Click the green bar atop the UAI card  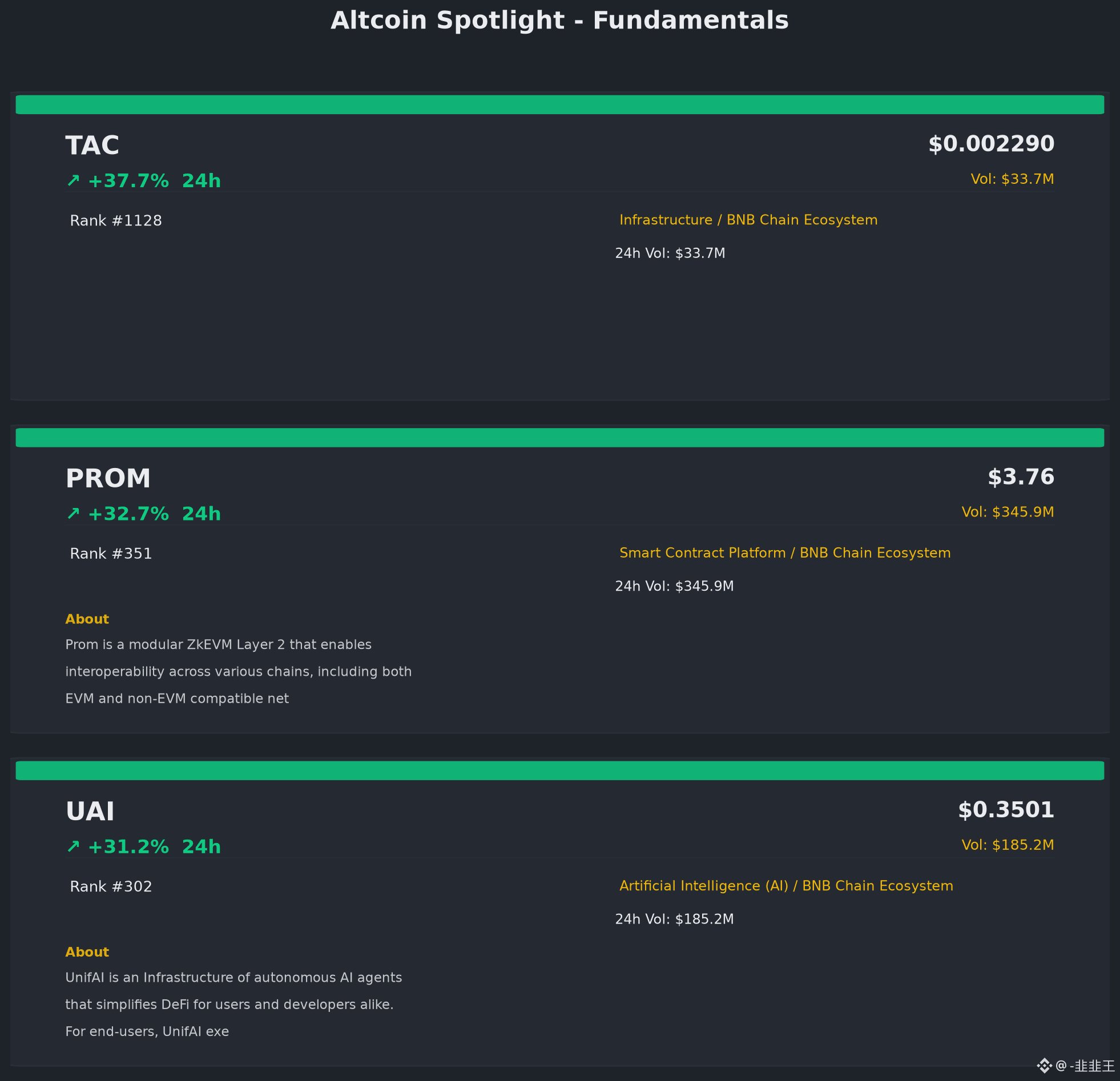(560, 770)
